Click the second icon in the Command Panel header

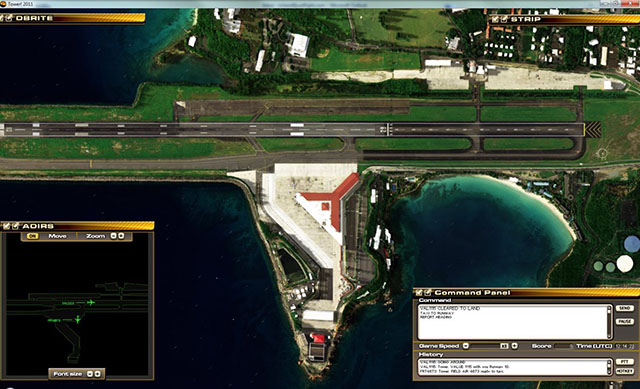coord(427,292)
